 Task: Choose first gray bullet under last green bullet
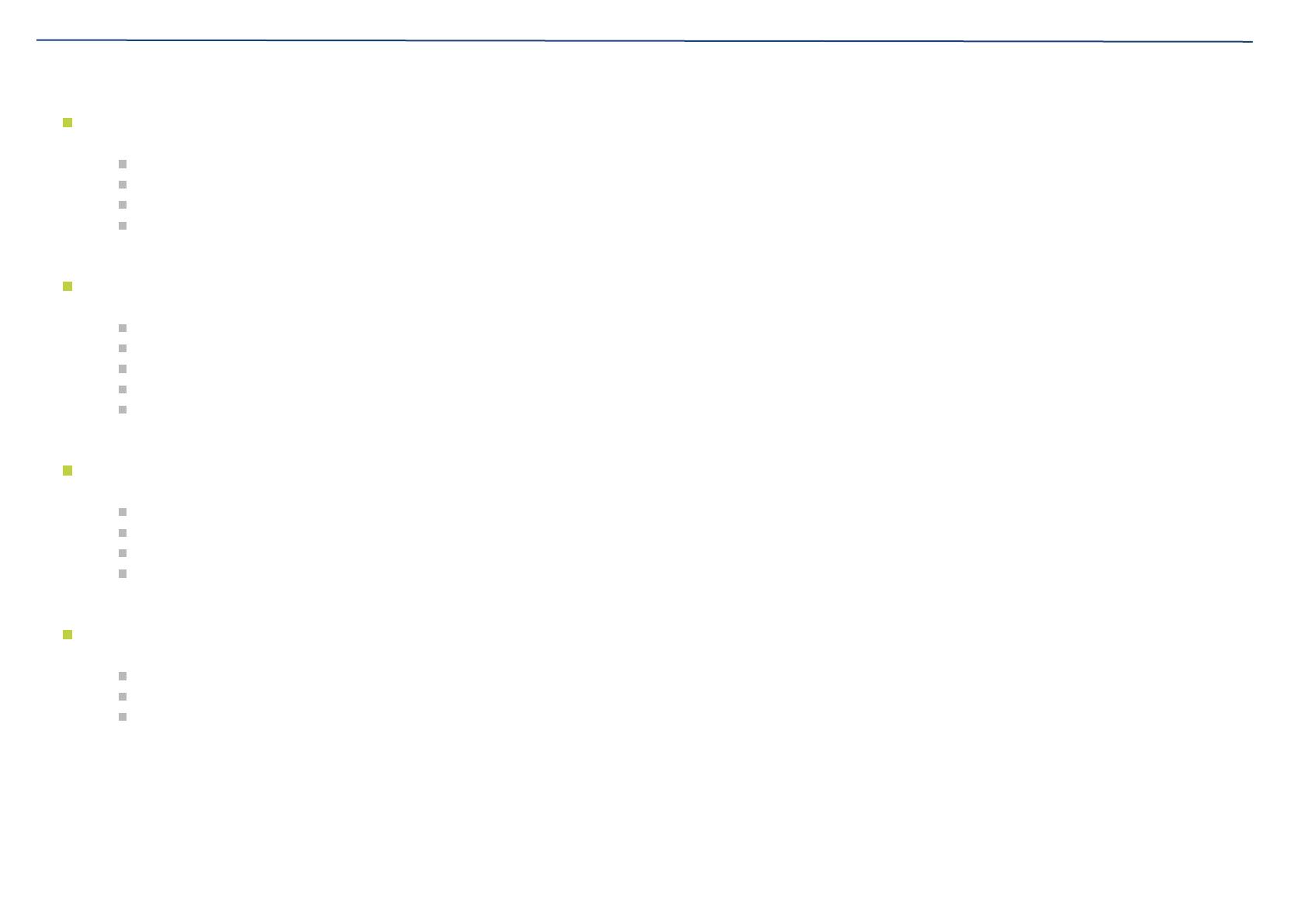[123, 677]
